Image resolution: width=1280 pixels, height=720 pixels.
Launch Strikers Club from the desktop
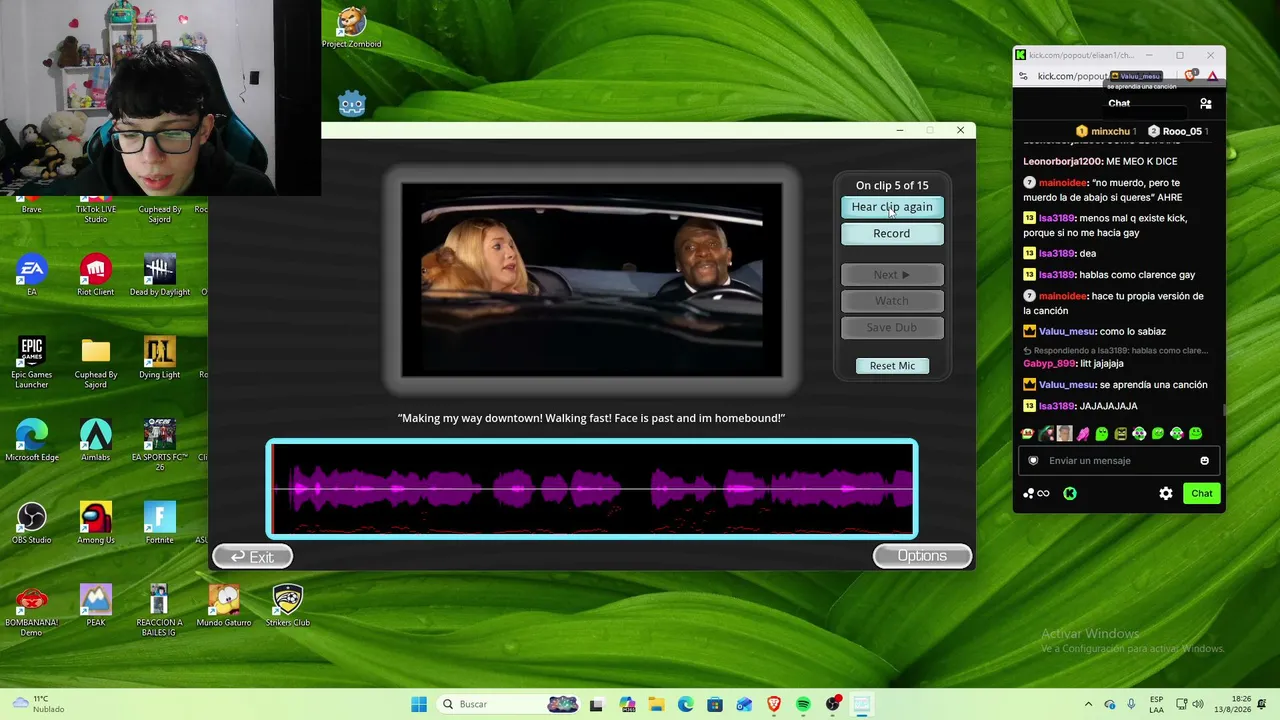tap(288, 605)
